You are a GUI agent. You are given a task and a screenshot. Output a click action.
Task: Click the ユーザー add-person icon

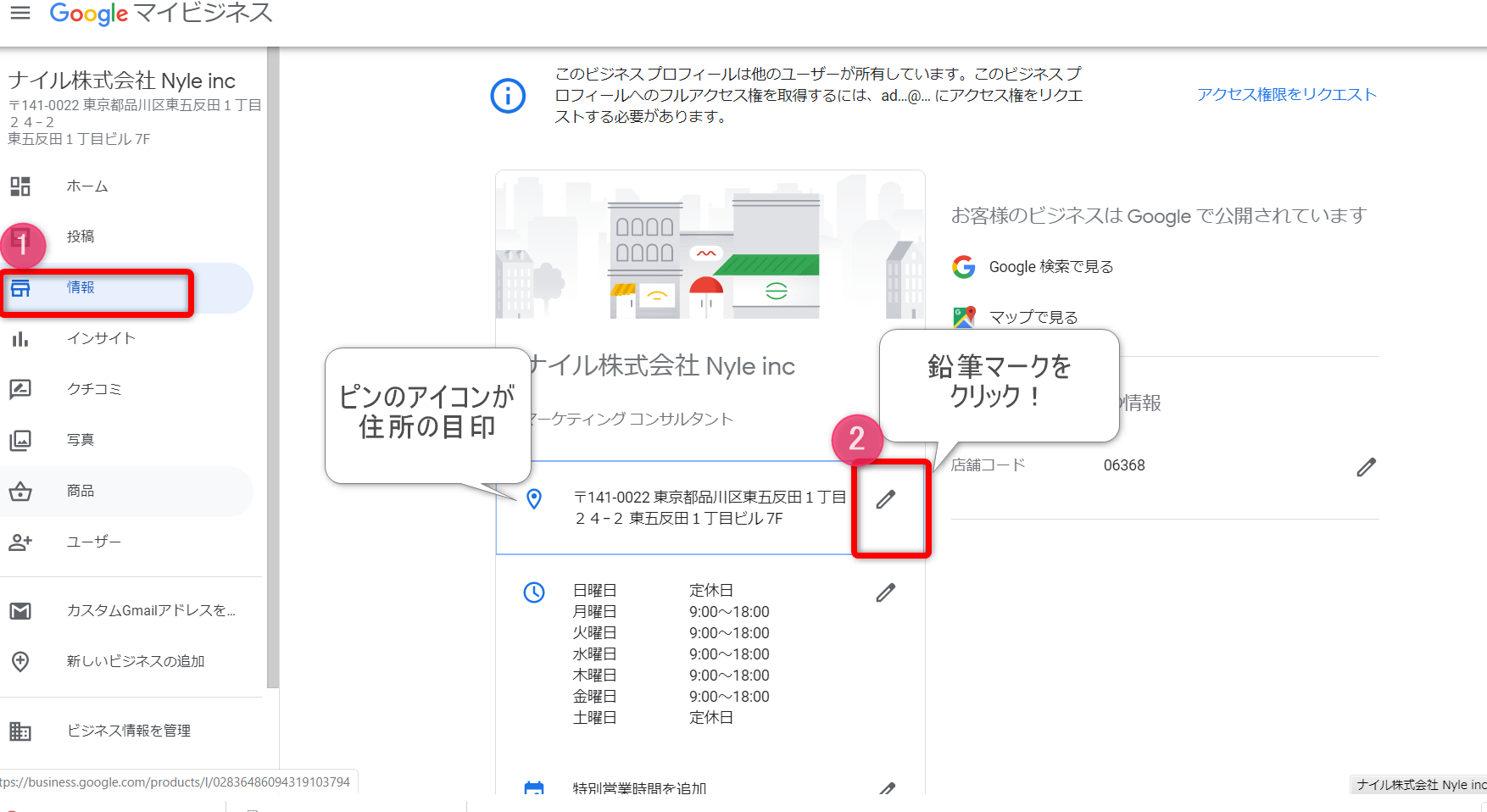(20, 542)
